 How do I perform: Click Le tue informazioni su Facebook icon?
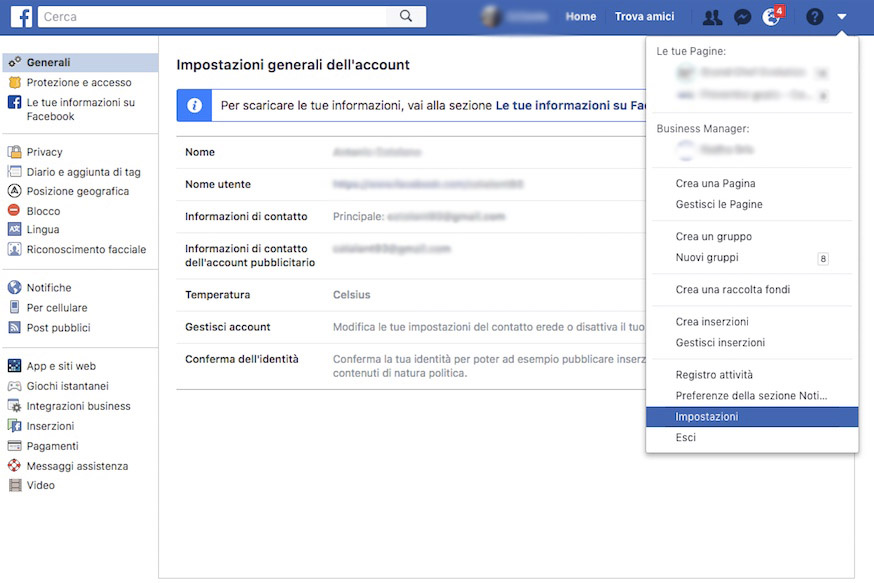click(x=15, y=103)
